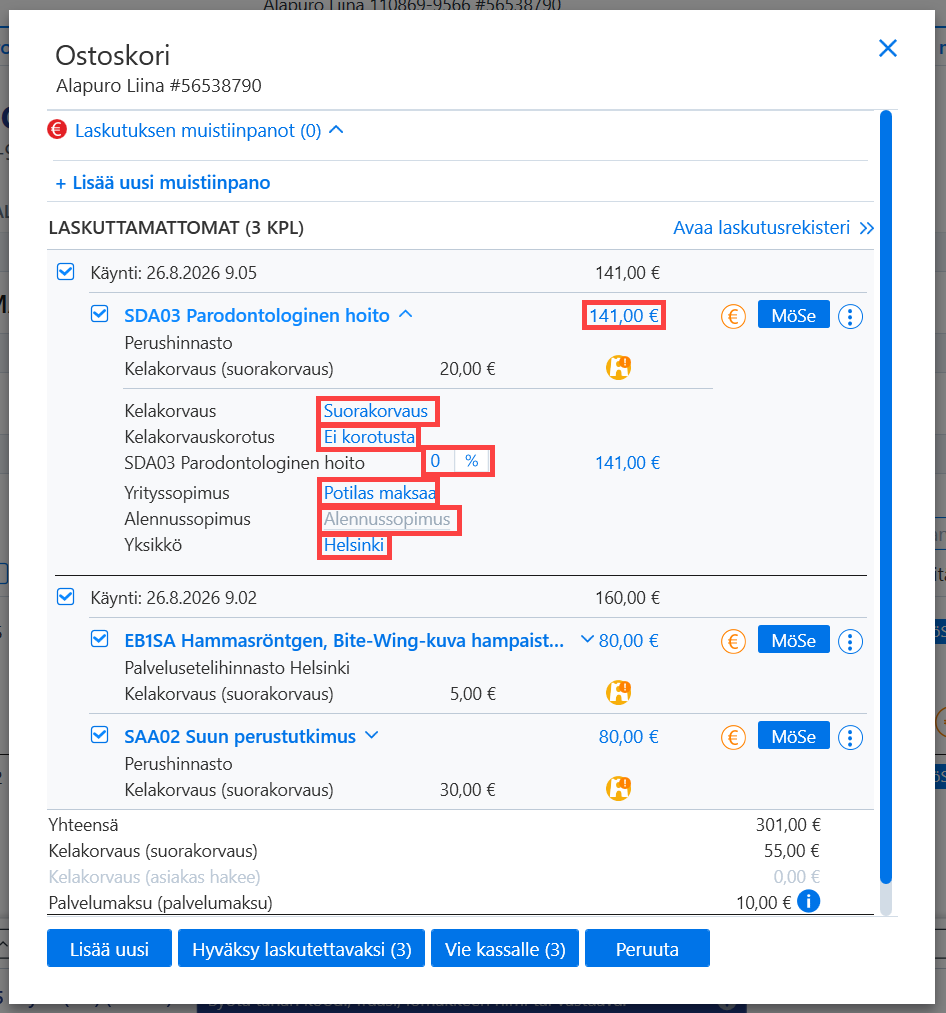Uncheck SDA03 Parodontologinen hoito checkbox
The width and height of the screenshot is (946, 1013).
[100, 315]
